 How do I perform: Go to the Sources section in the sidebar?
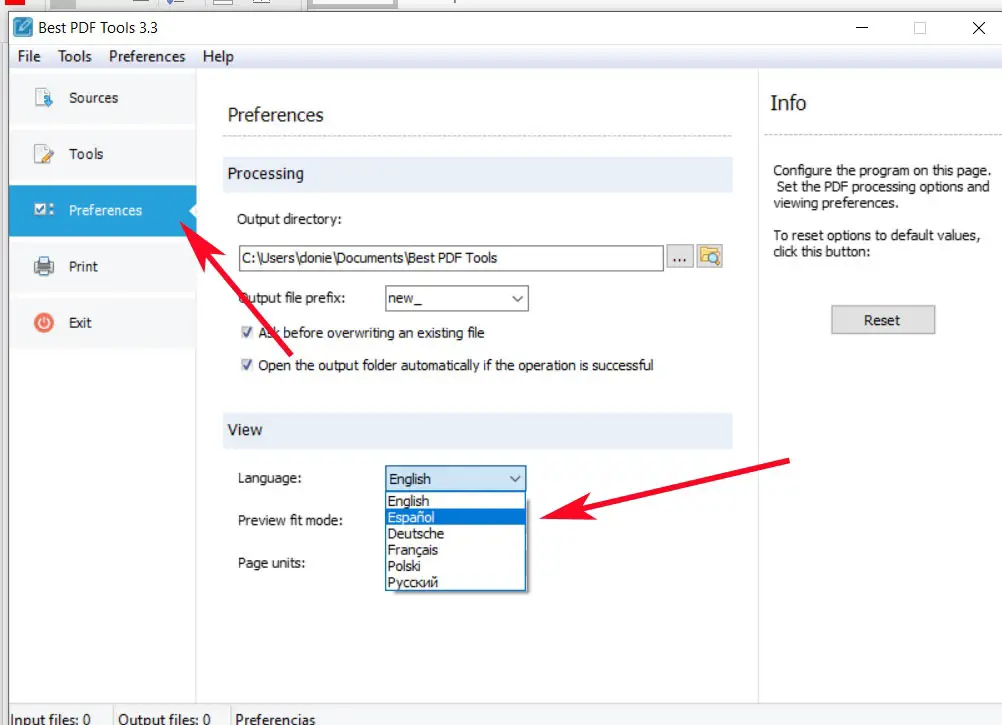[102, 98]
